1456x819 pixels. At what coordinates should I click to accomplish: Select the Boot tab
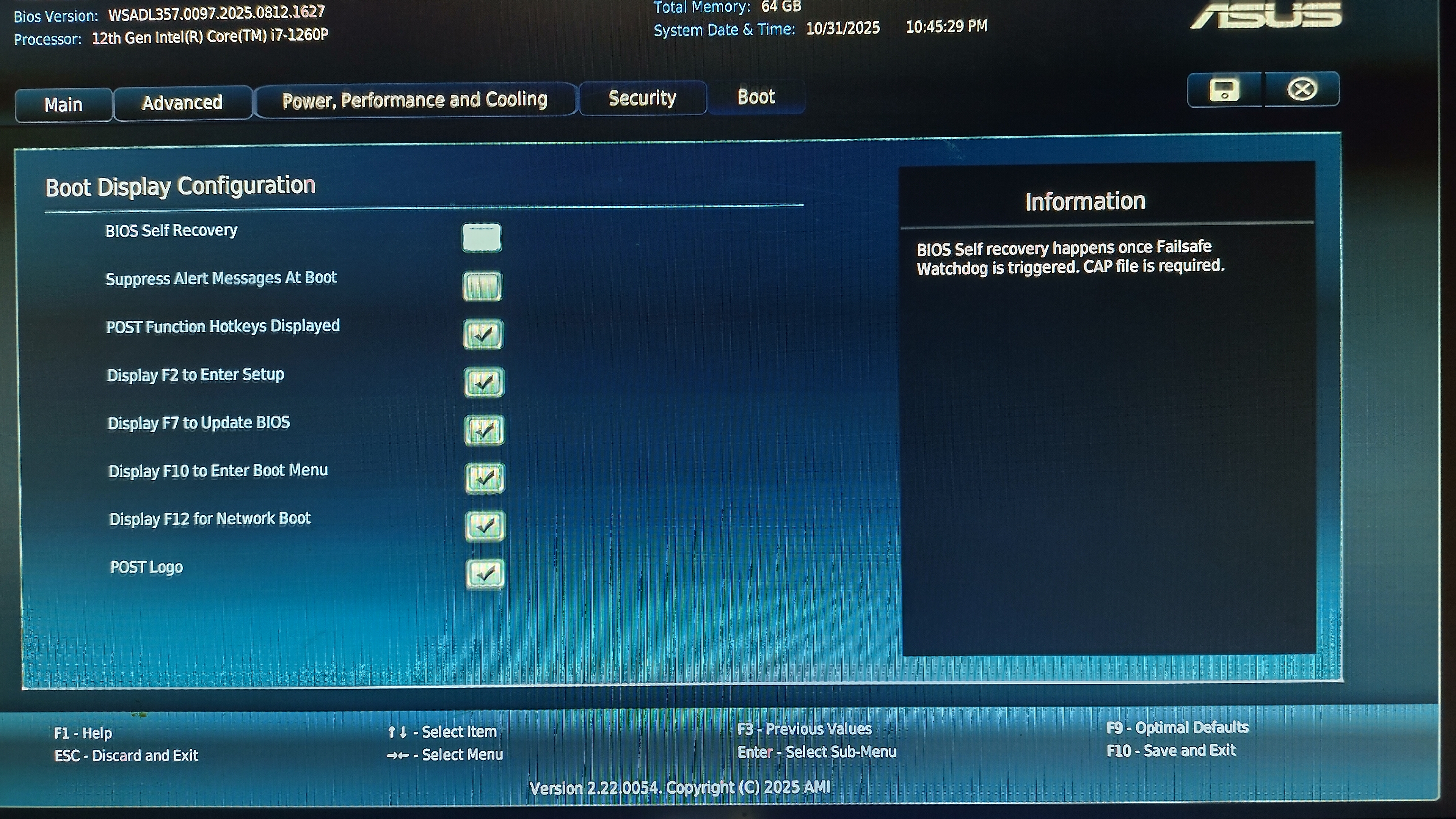(x=756, y=97)
